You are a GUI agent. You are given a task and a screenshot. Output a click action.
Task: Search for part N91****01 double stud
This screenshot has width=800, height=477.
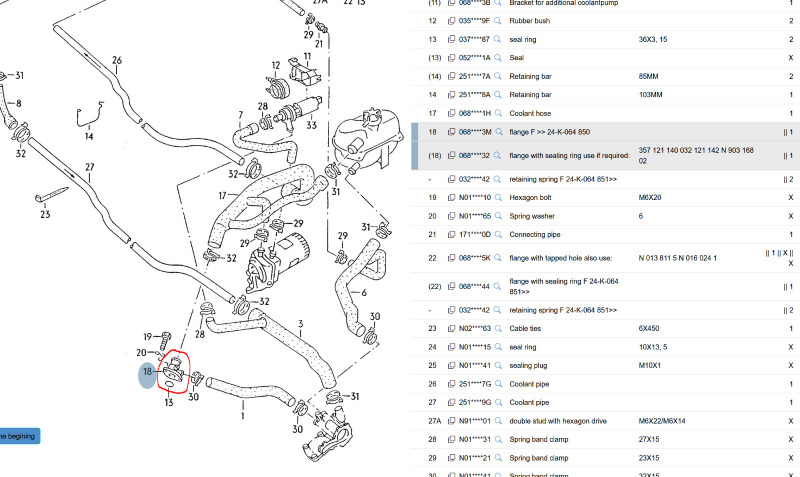[497, 421]
